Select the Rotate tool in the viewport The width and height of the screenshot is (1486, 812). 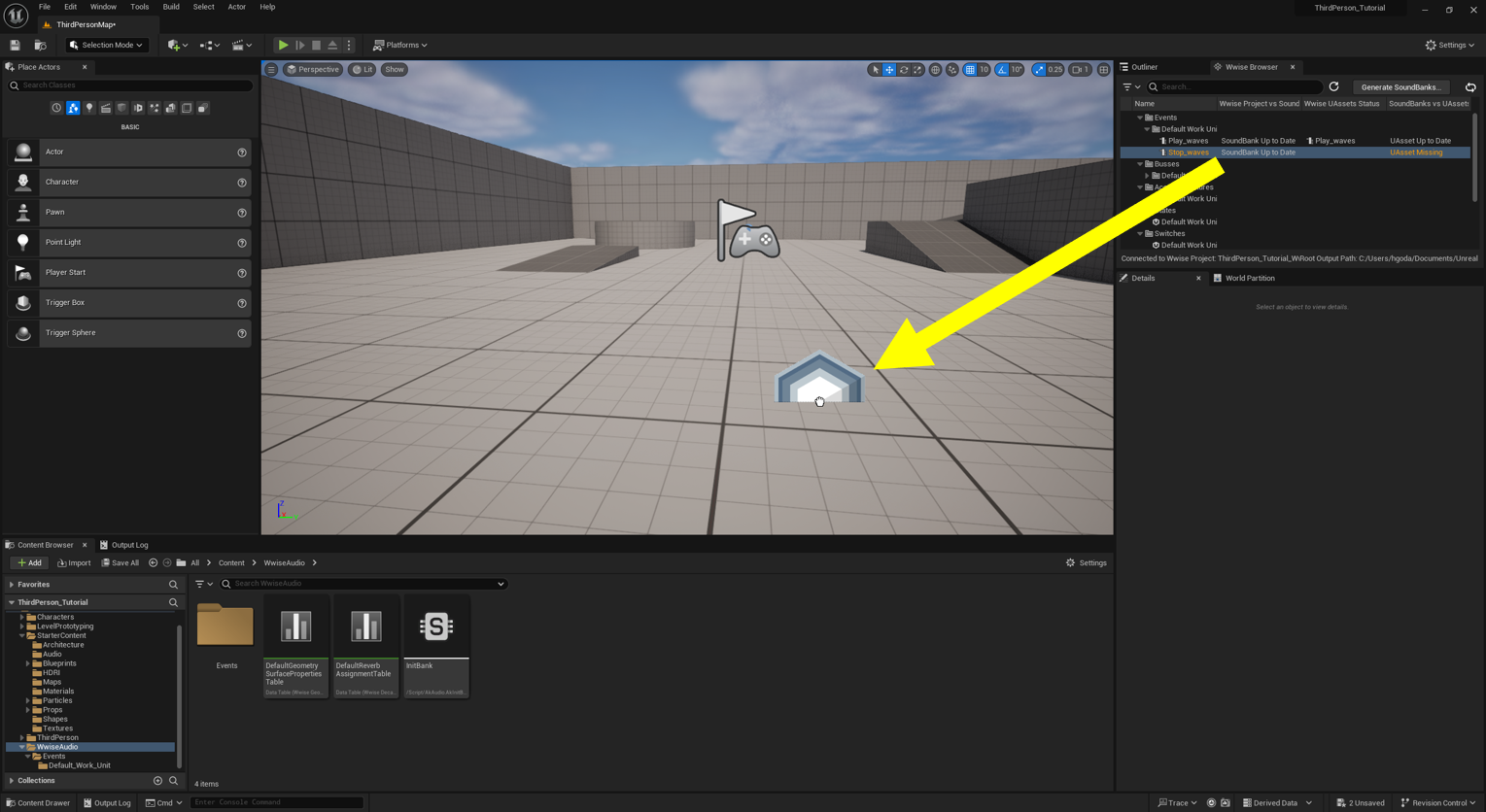(x=904, y=69)
